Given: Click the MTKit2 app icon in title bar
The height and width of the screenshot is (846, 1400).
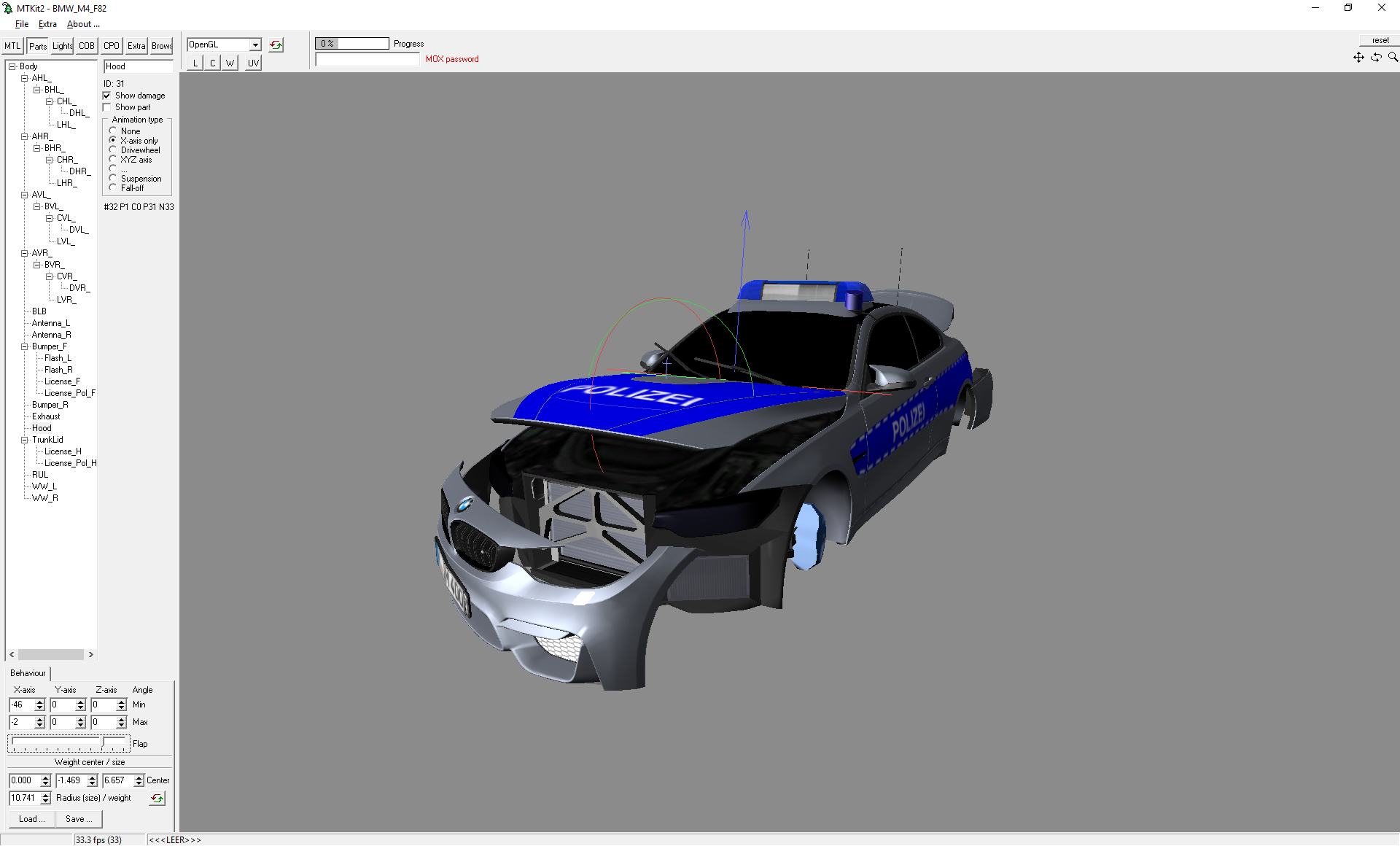Looking at the screenshot, I should click(8, 8).
